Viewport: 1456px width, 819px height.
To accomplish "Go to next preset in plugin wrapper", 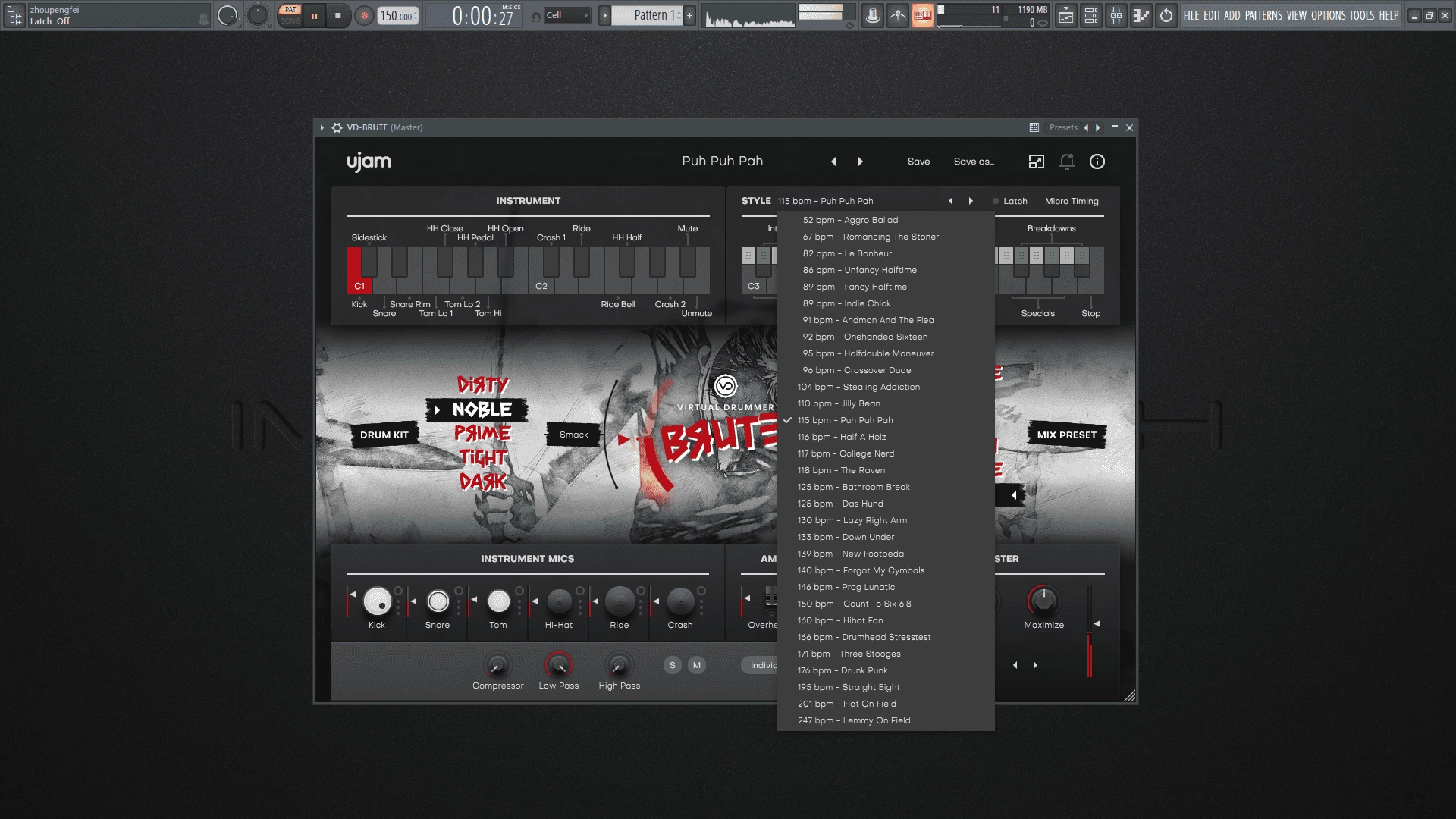I will (x=1098, y=127).
